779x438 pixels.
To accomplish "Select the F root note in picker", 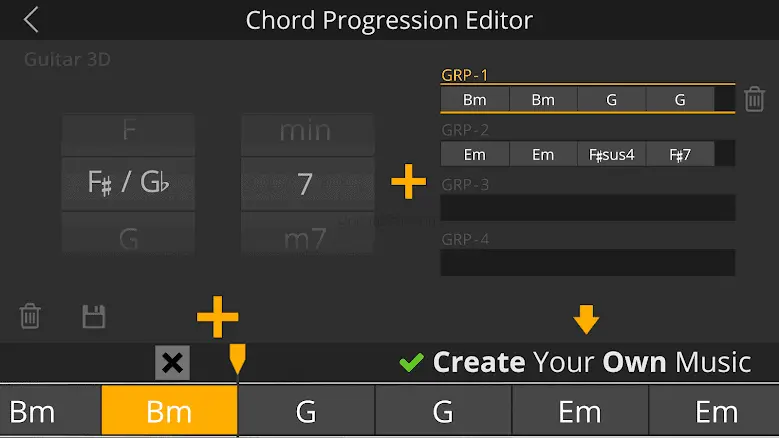I will click(128, 131).
